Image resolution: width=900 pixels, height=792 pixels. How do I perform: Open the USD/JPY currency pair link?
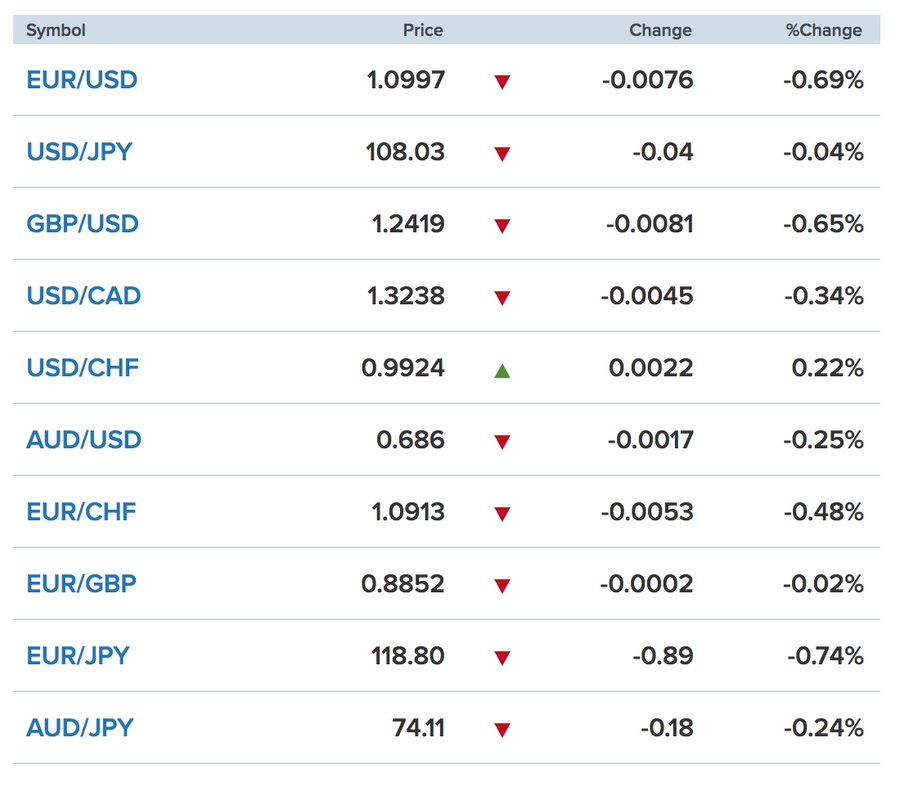tap(79, 152)
